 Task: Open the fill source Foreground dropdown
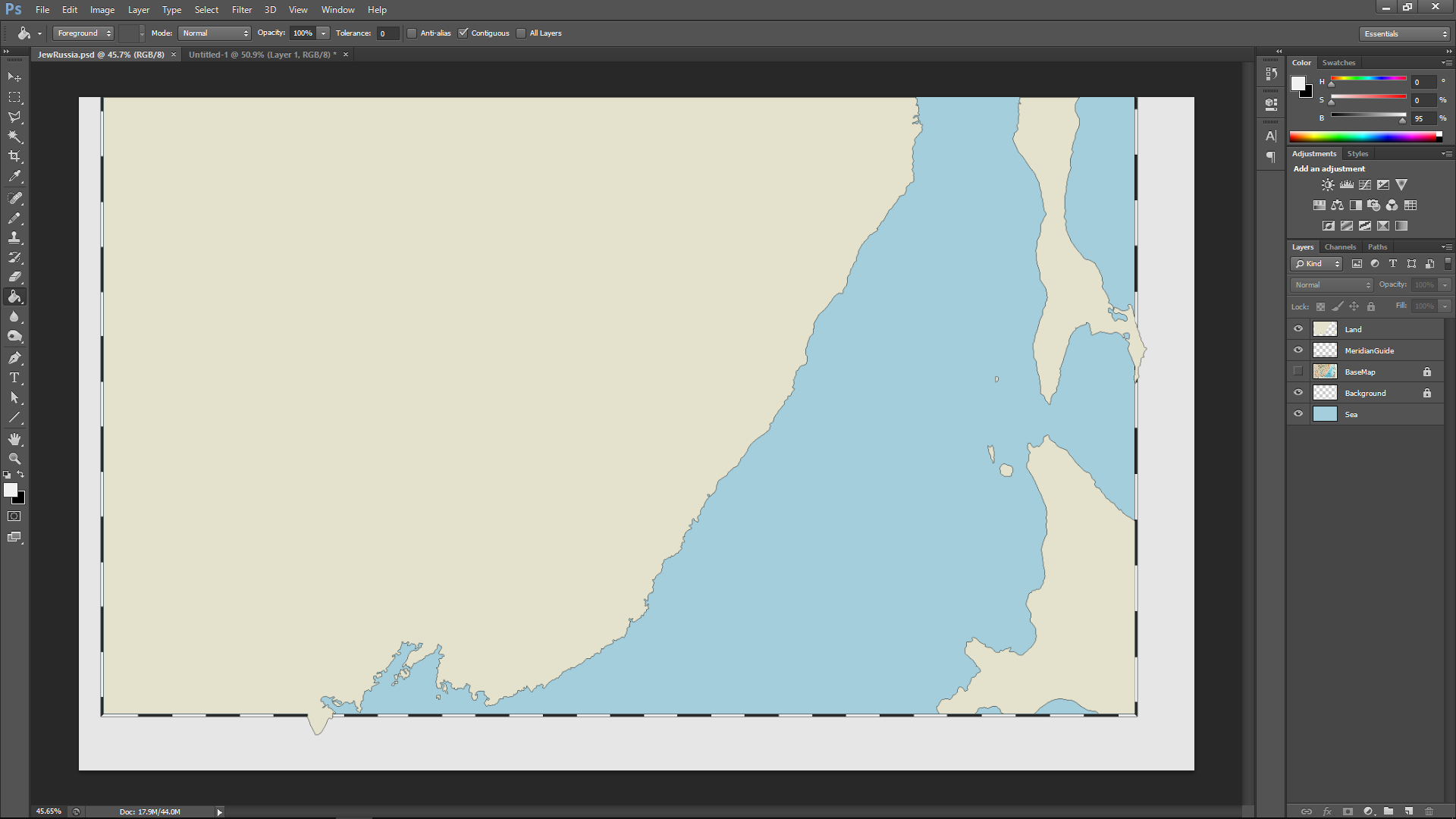coord(83,33)
